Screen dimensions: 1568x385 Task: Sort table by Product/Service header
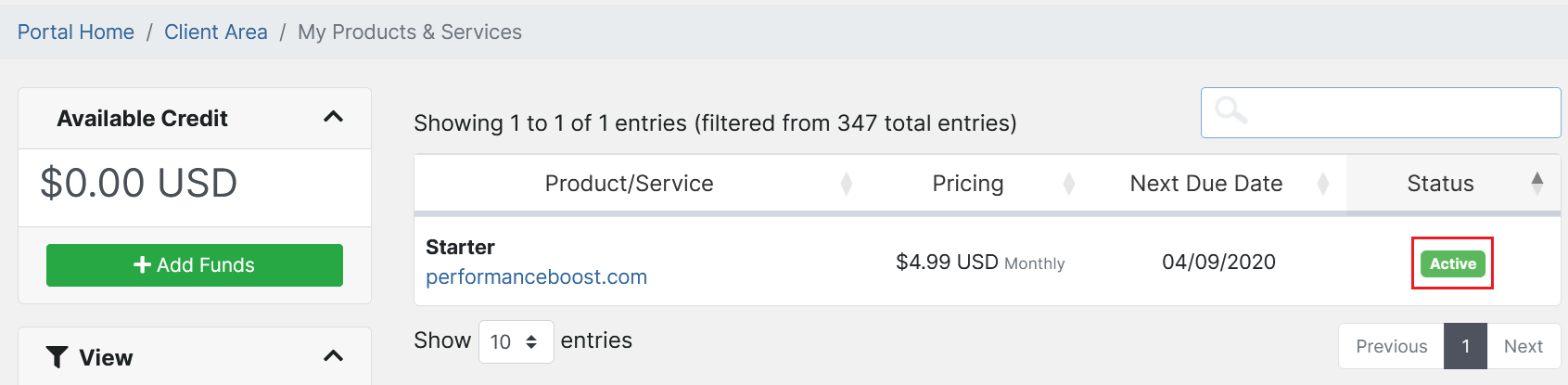click(x=629, y=184)
